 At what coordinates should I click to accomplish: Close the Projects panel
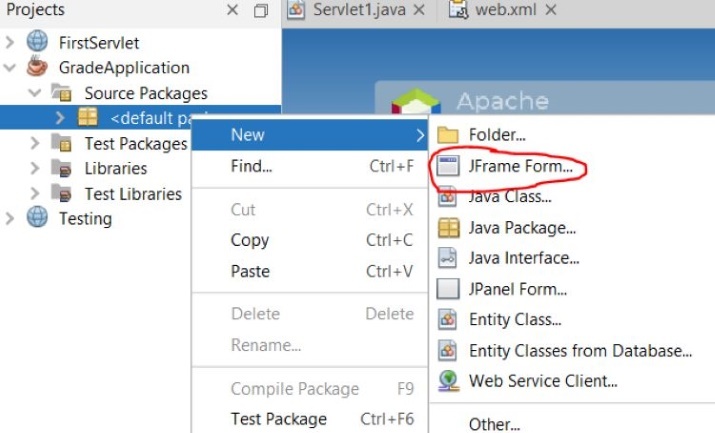pos(233,10)
